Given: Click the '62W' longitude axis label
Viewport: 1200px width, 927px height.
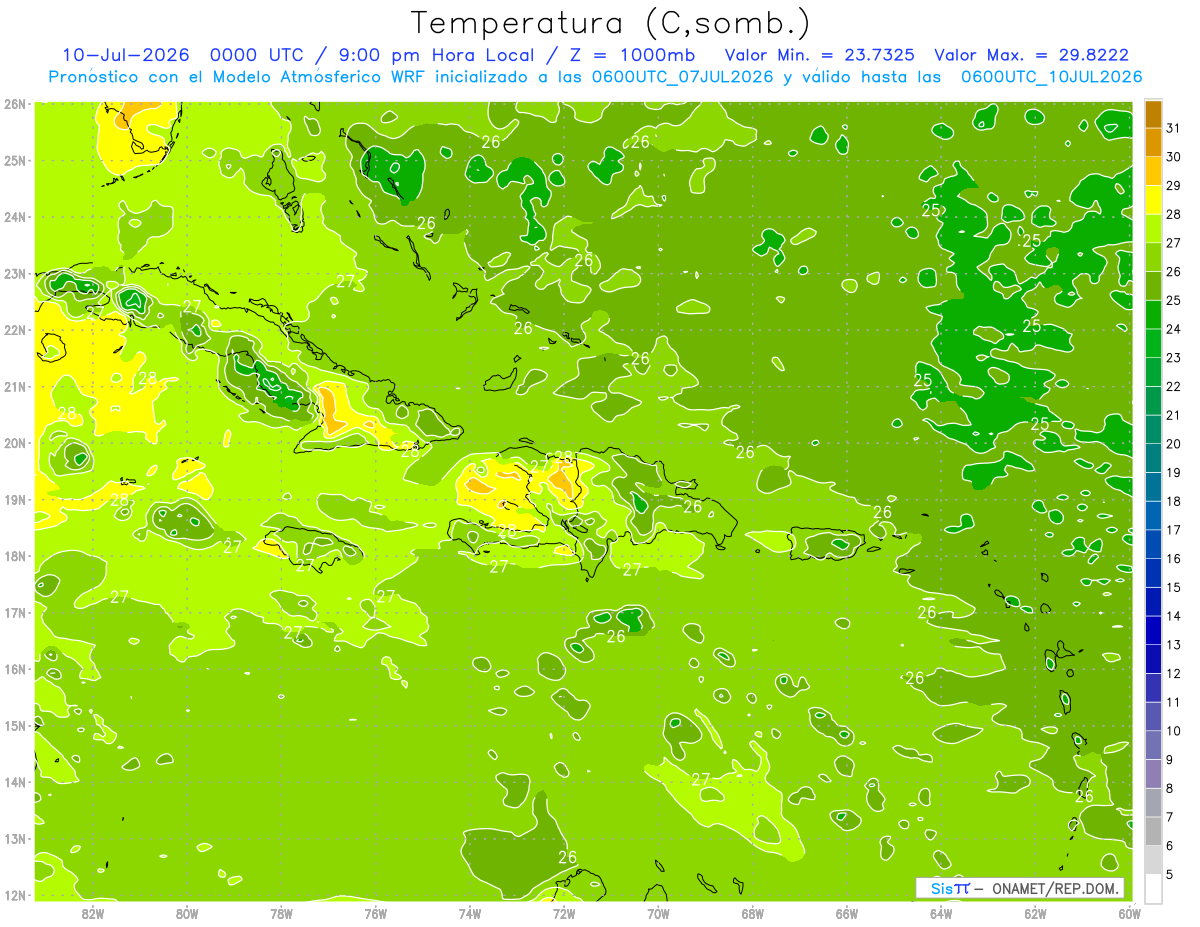Looking at the screenshot, I should tap(1035, 913).
